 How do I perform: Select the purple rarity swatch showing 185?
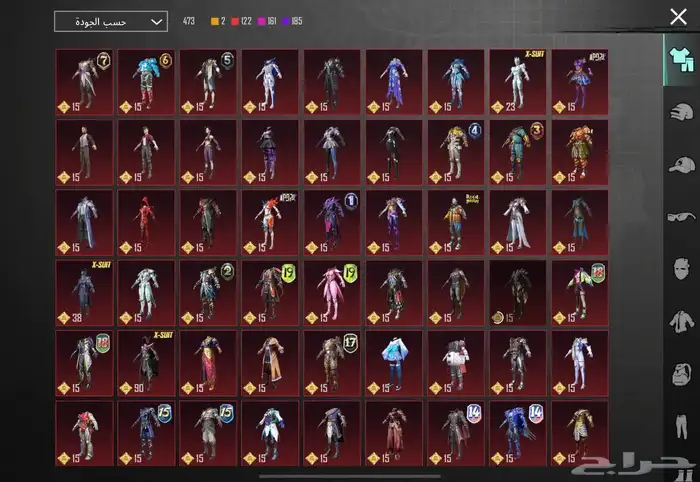294,21
